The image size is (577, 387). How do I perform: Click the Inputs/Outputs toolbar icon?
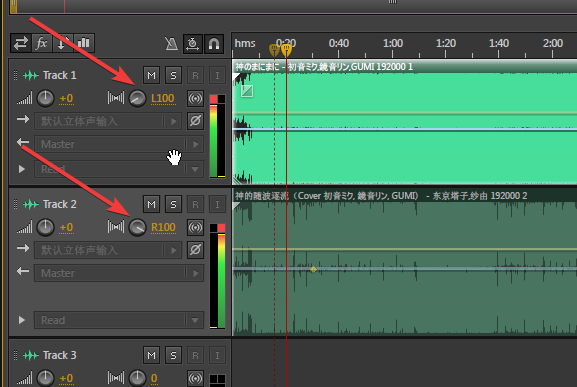coord(21,43)
